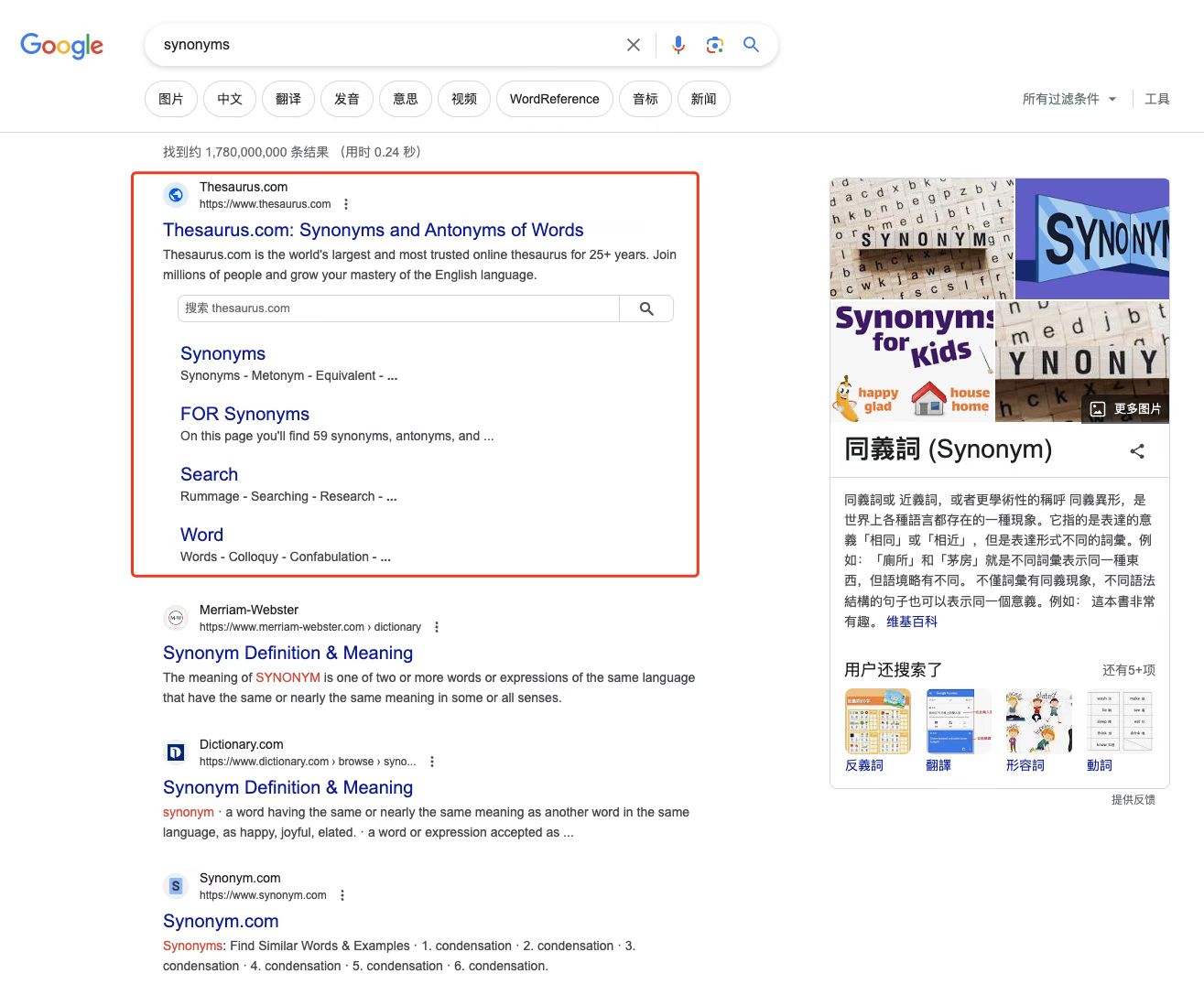Open Google Lens image search icon
1204x1006 pixels.
[715, 45]
